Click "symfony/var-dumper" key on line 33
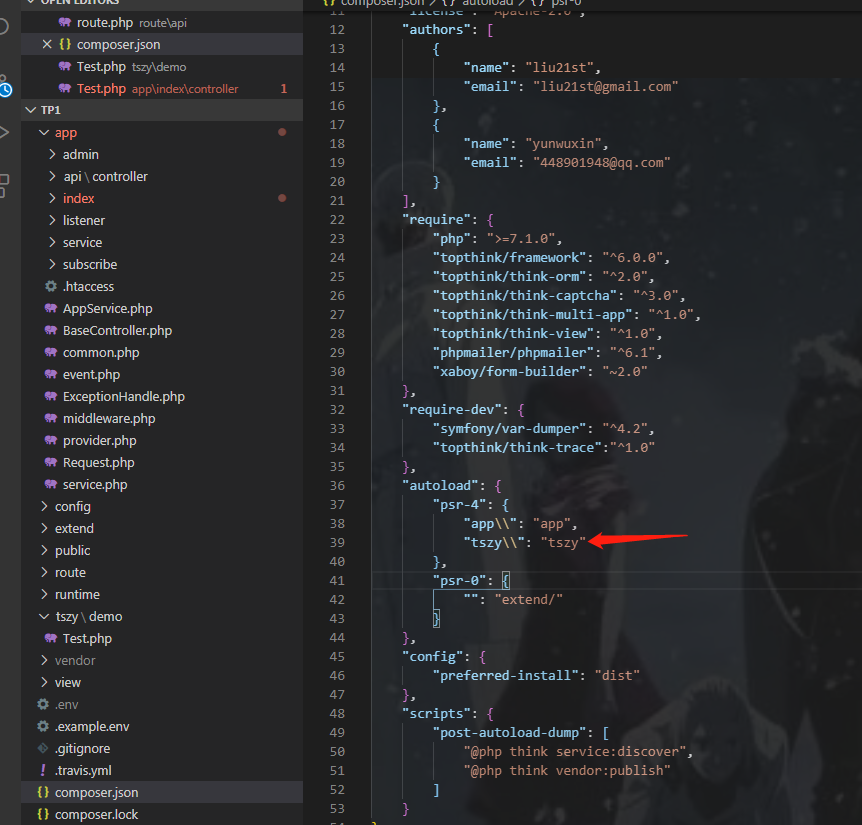This screenshot has width=862, height=825. click(509, 429)
